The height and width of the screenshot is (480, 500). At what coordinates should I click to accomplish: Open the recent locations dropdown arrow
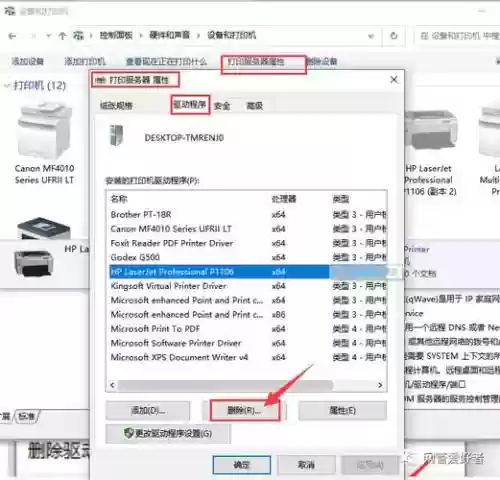tap(48, 36)
